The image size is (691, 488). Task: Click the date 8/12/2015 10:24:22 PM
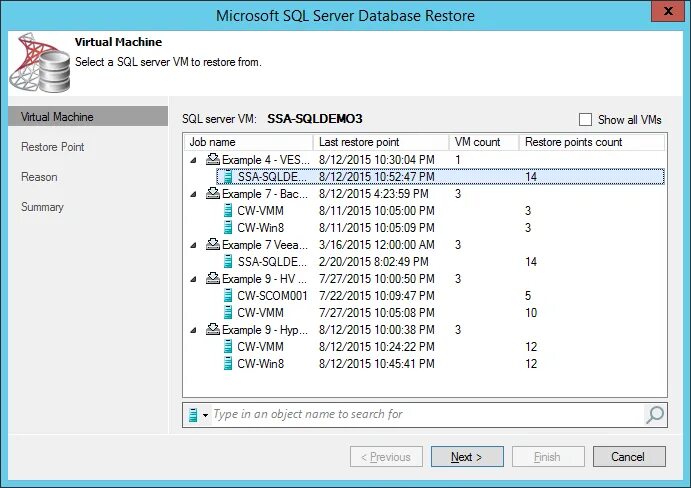(x=377, y=346)
